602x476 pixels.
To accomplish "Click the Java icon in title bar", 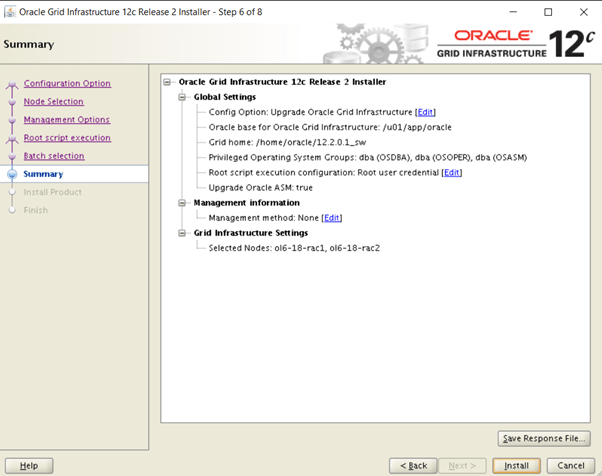I will tap(10, 11).
